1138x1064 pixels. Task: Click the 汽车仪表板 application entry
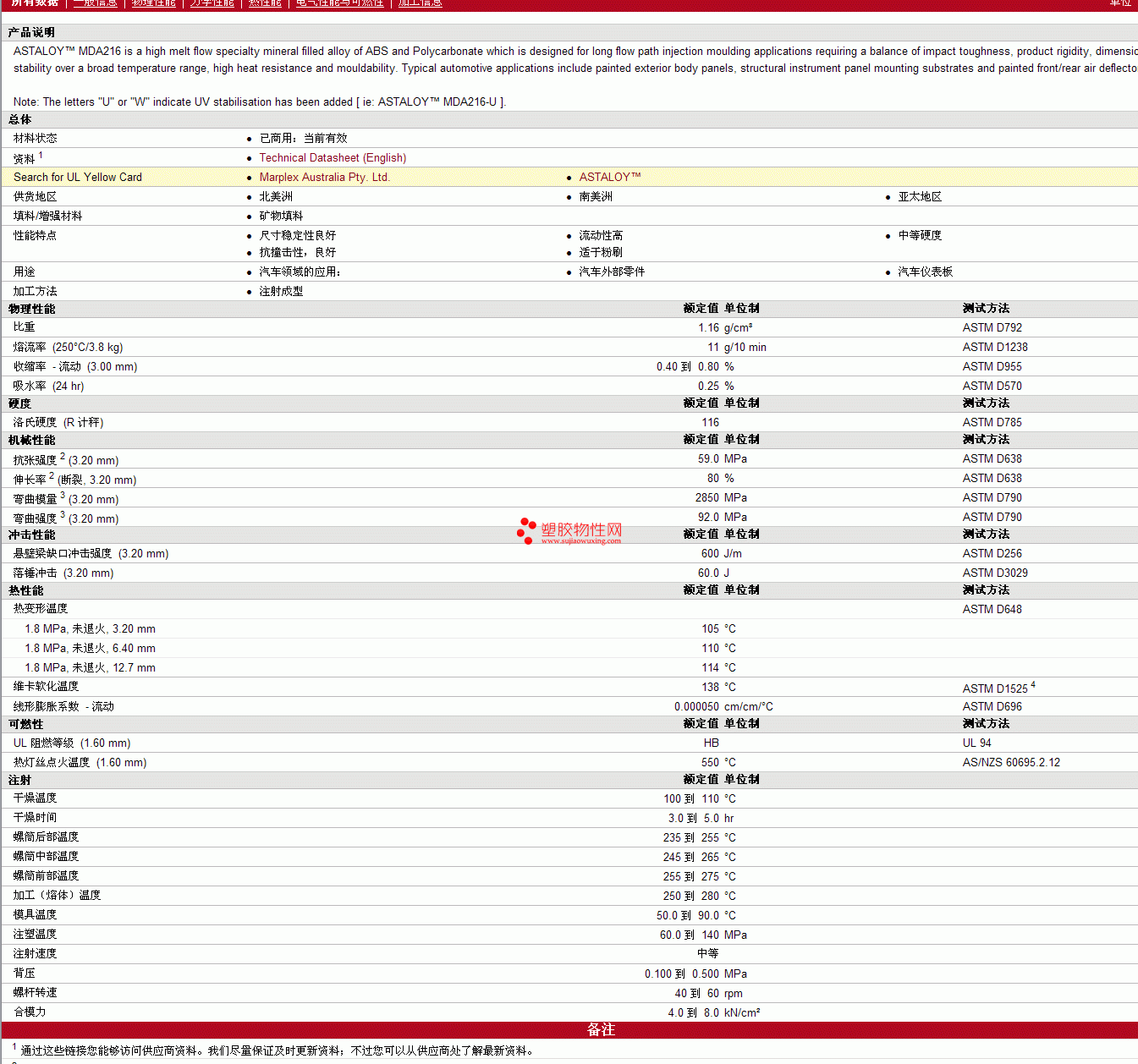pos(926,272)
